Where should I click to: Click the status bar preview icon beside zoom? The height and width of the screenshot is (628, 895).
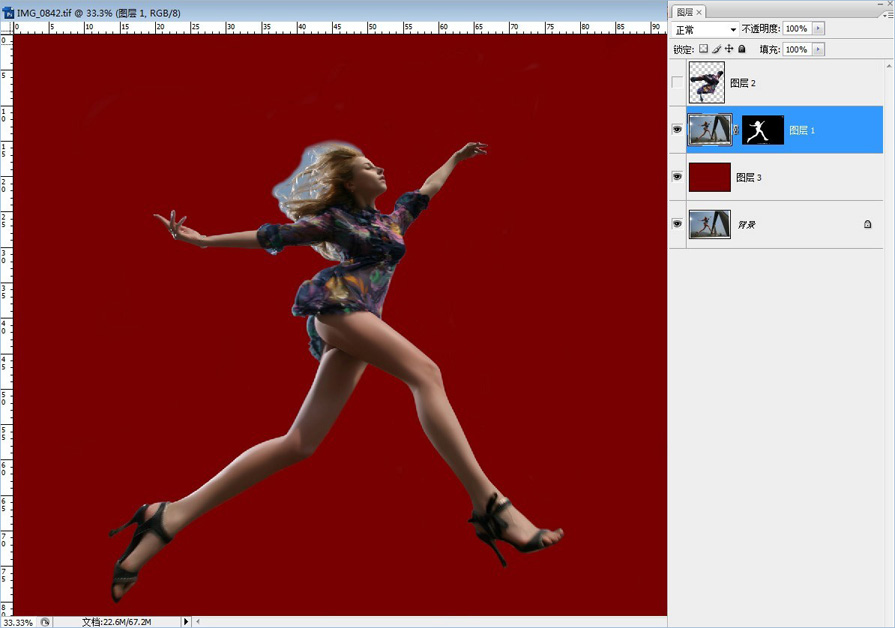pyautogui.click(x=45, y=622)
